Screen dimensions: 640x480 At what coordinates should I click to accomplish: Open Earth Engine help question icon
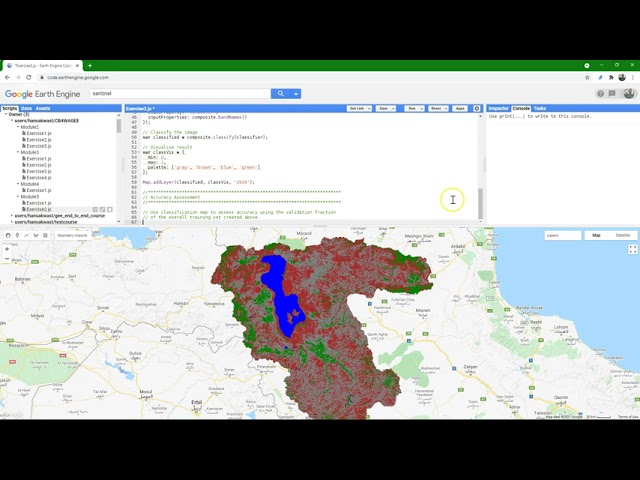click(600, 93)
